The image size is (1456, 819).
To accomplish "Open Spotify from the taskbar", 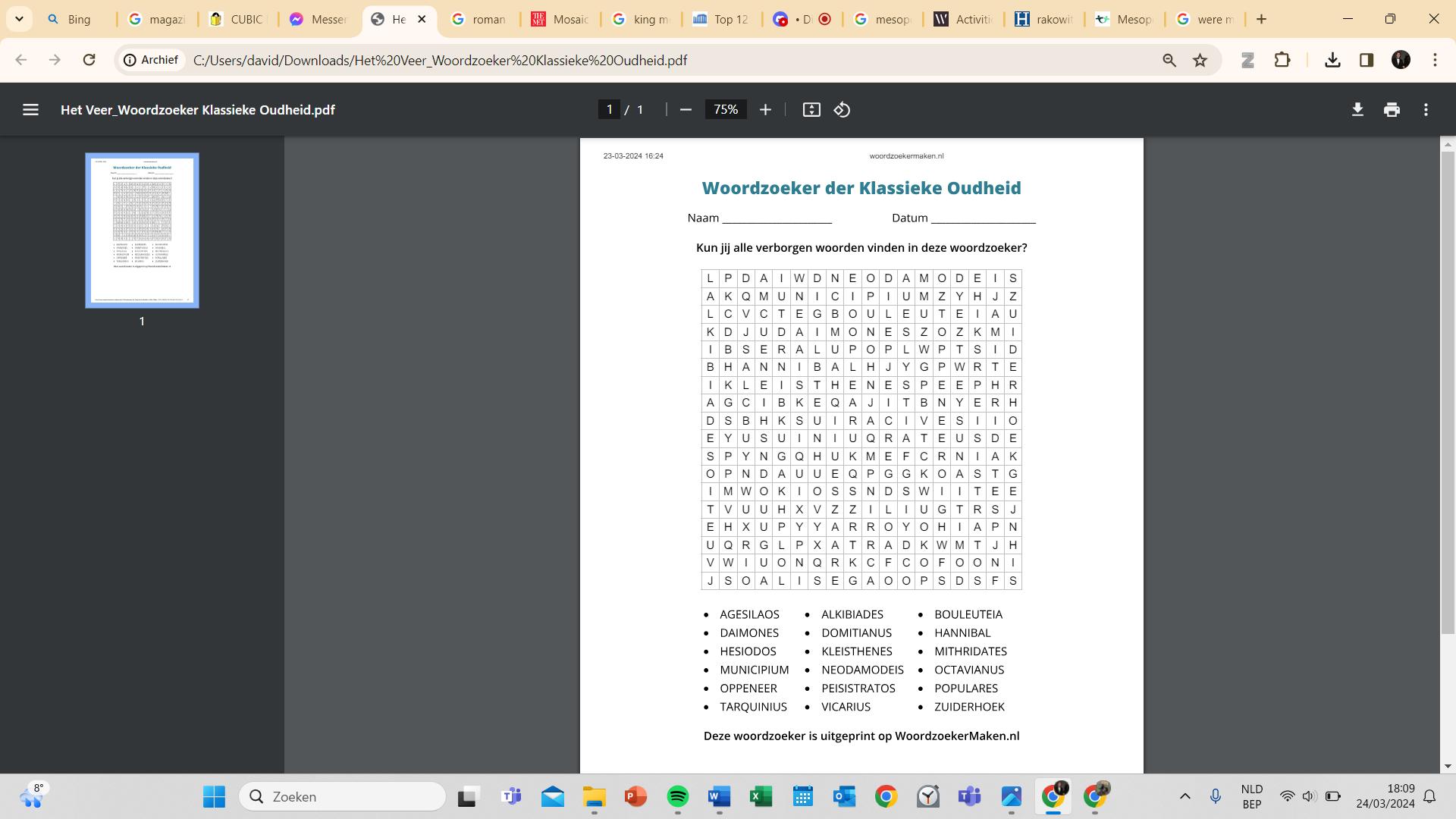I will tap(677, 796).
